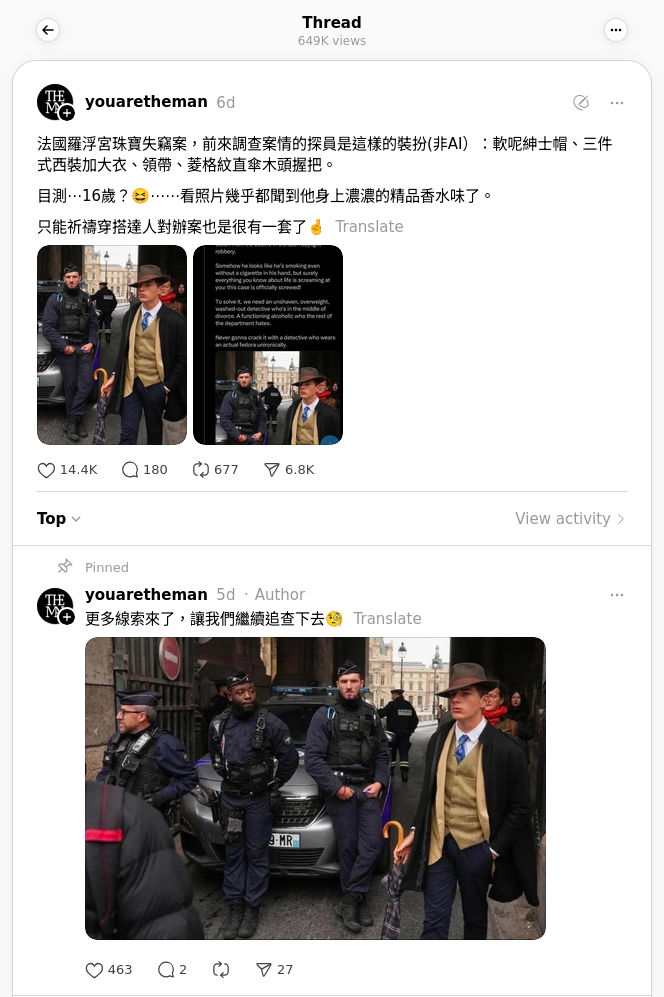664x997 pixels.
Task: Click the circular icon beside main post options
Action: (x=581, y=102)
